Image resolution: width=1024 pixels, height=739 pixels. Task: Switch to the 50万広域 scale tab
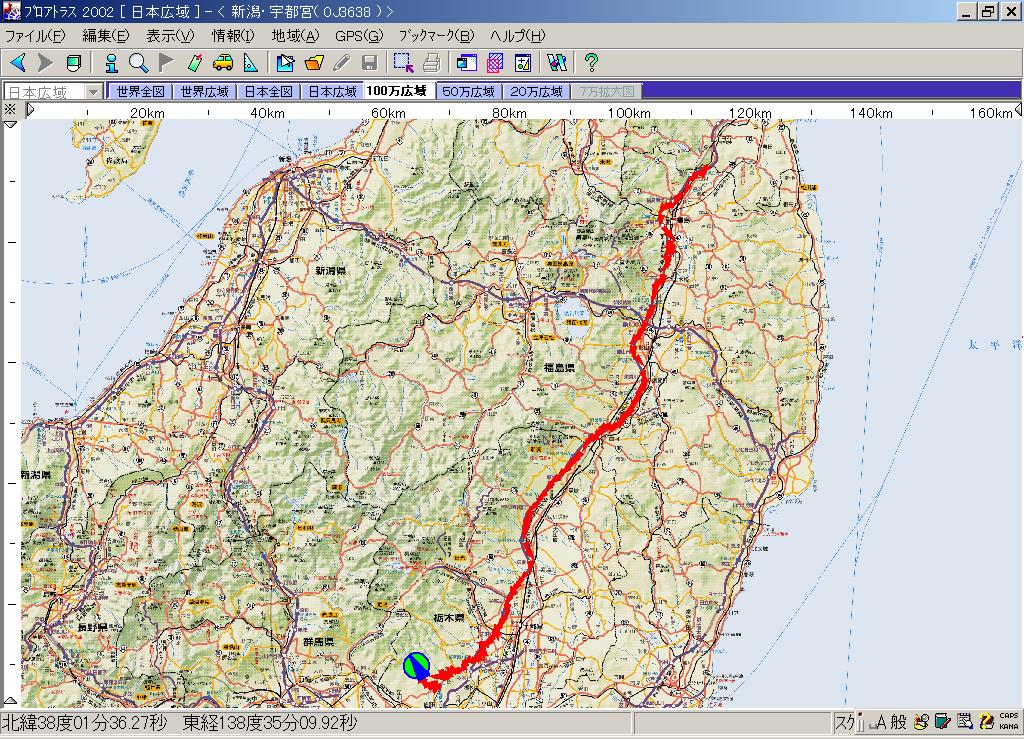point(468,92)
